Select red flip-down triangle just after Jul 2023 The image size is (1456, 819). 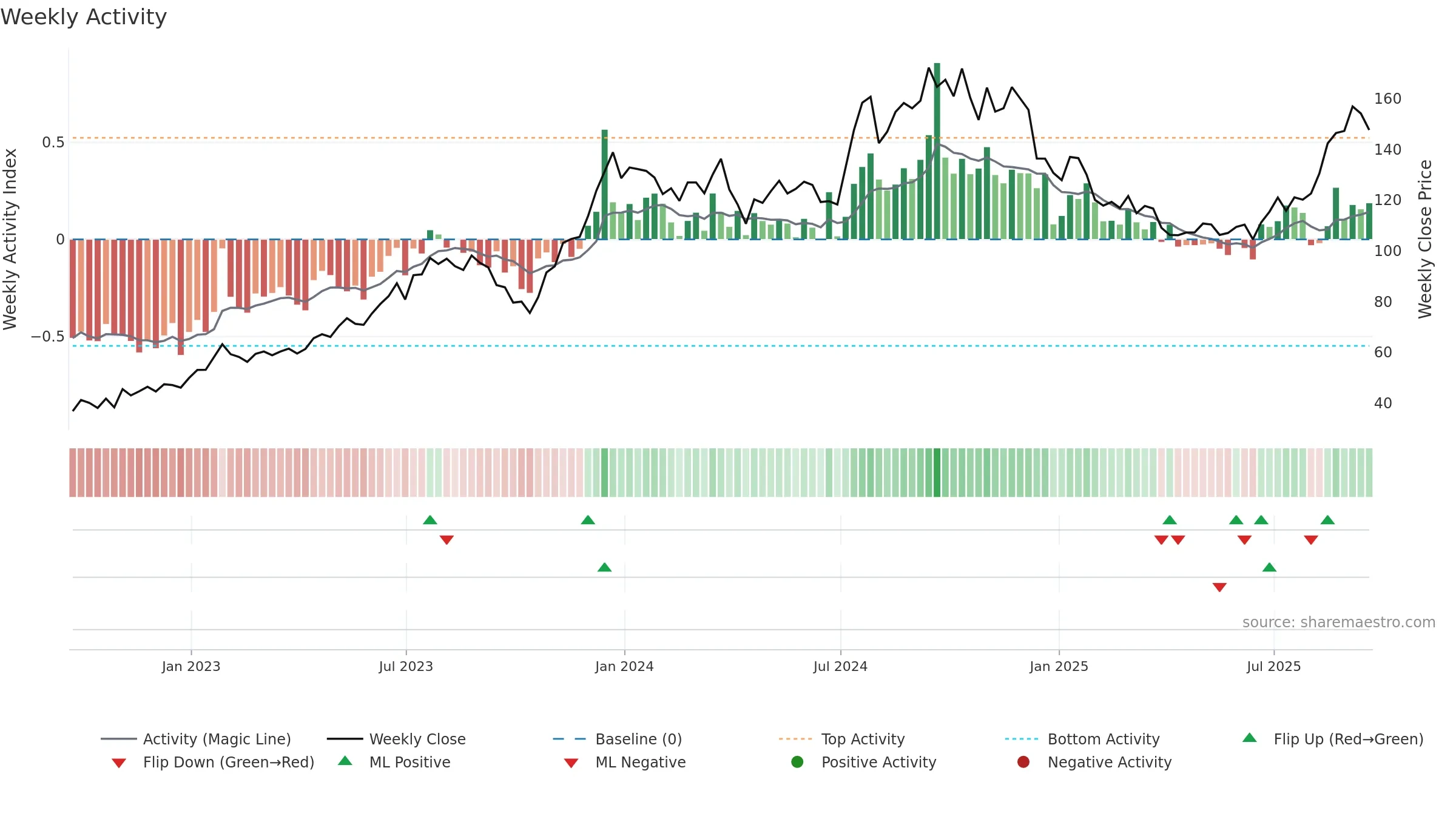447,540
